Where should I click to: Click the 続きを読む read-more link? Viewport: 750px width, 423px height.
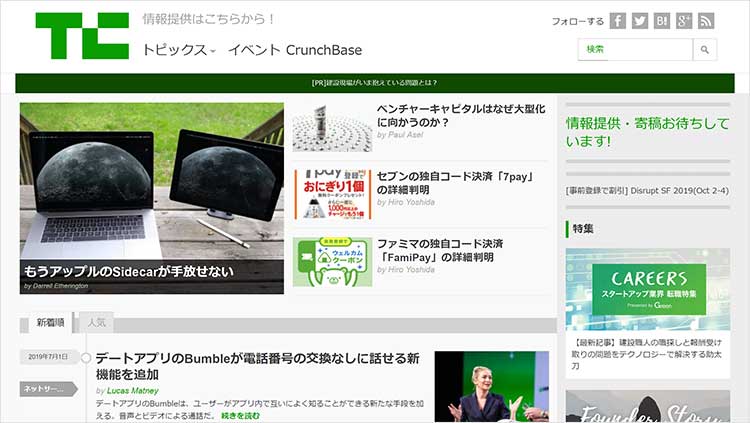[x=241, y=416]
